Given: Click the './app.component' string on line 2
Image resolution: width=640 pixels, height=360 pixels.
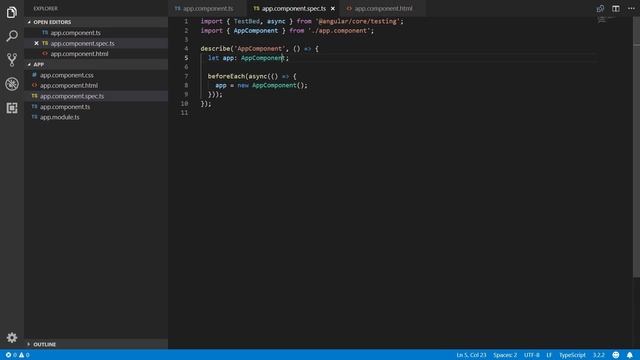Looking at the screenshot, I should 339,31.
